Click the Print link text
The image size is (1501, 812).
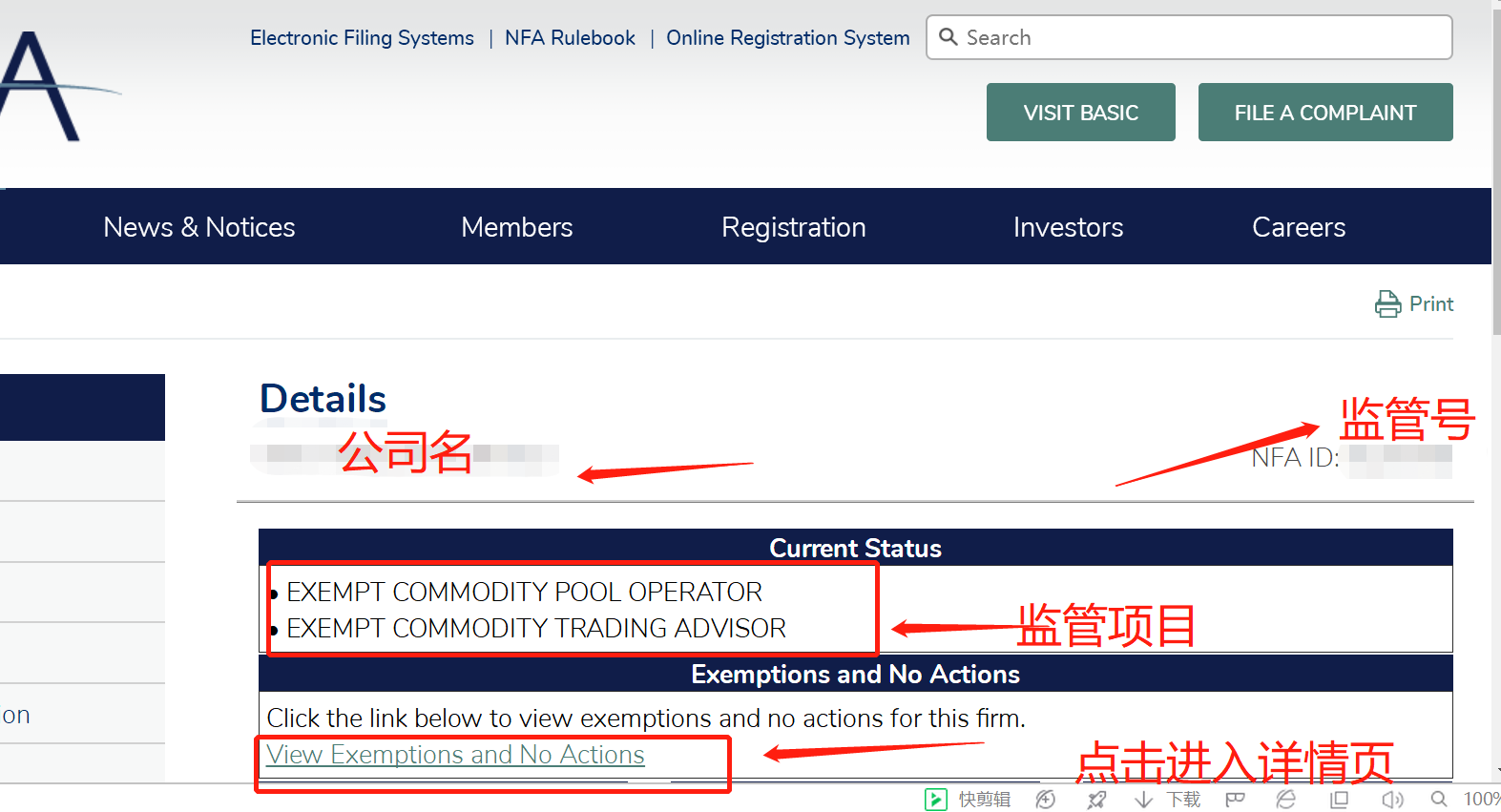(x=1431, y=304)
